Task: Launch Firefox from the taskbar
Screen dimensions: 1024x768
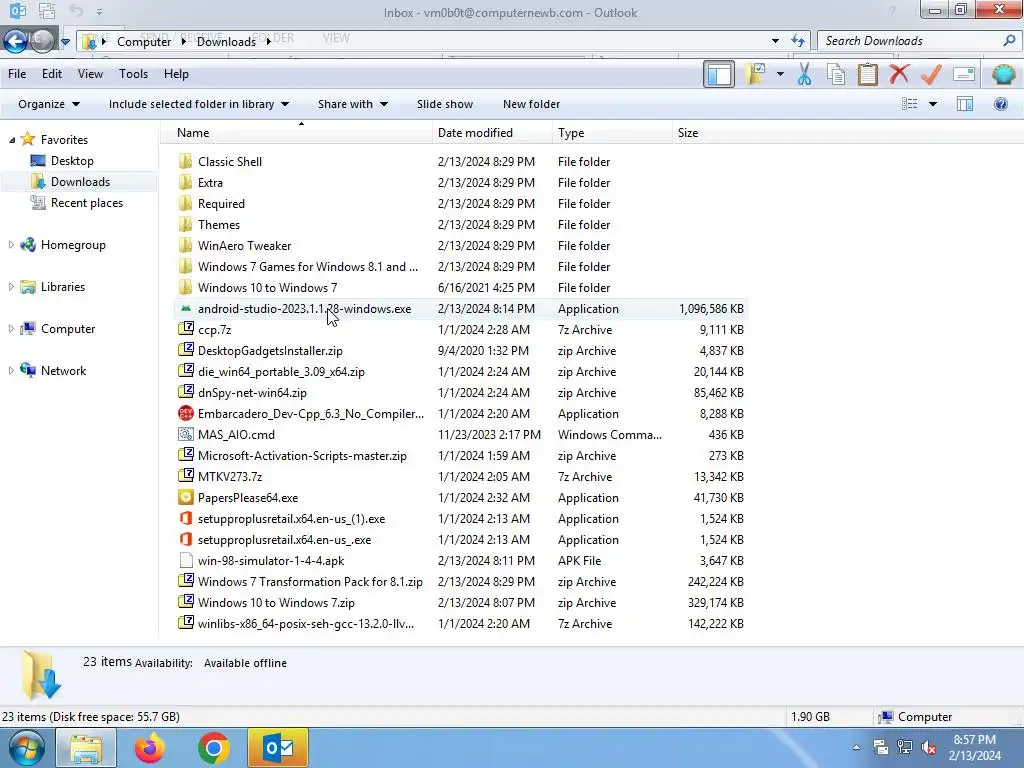Action: tap(150, 748)
